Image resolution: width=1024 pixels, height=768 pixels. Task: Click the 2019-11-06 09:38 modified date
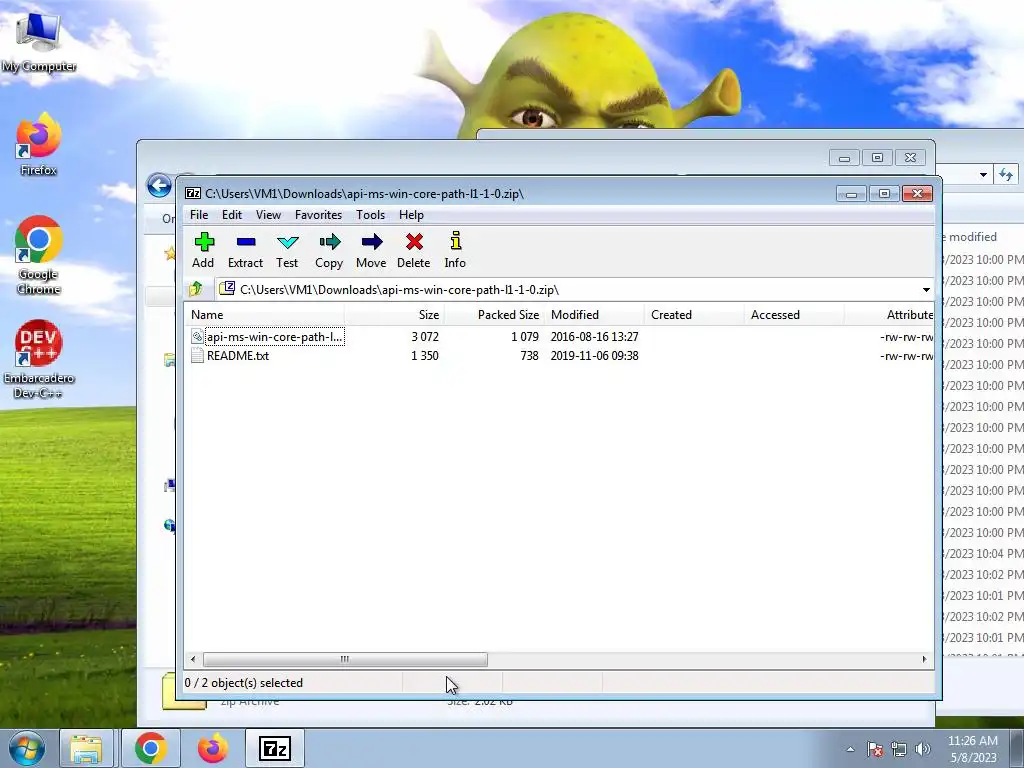594,356
